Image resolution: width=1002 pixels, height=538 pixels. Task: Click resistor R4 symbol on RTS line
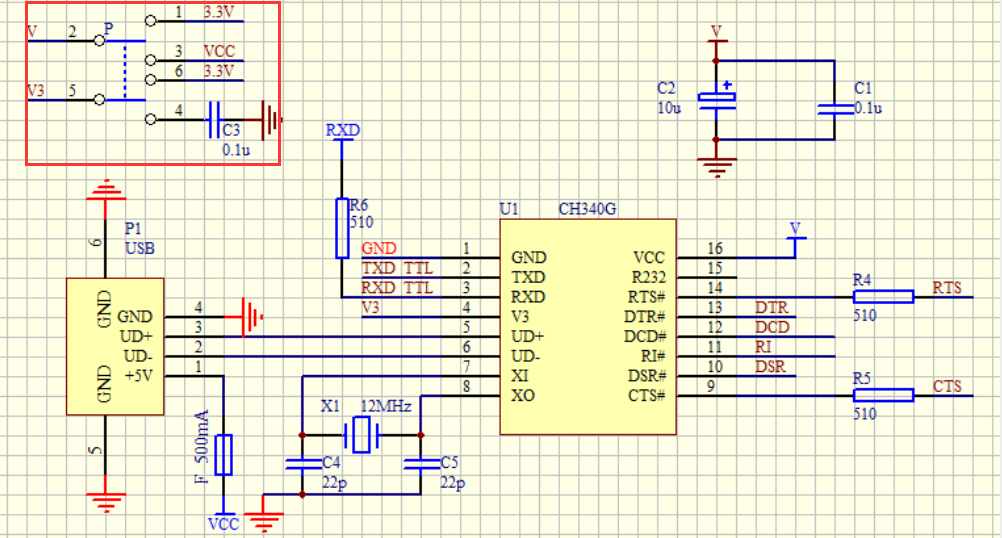[x=883, y=296]
